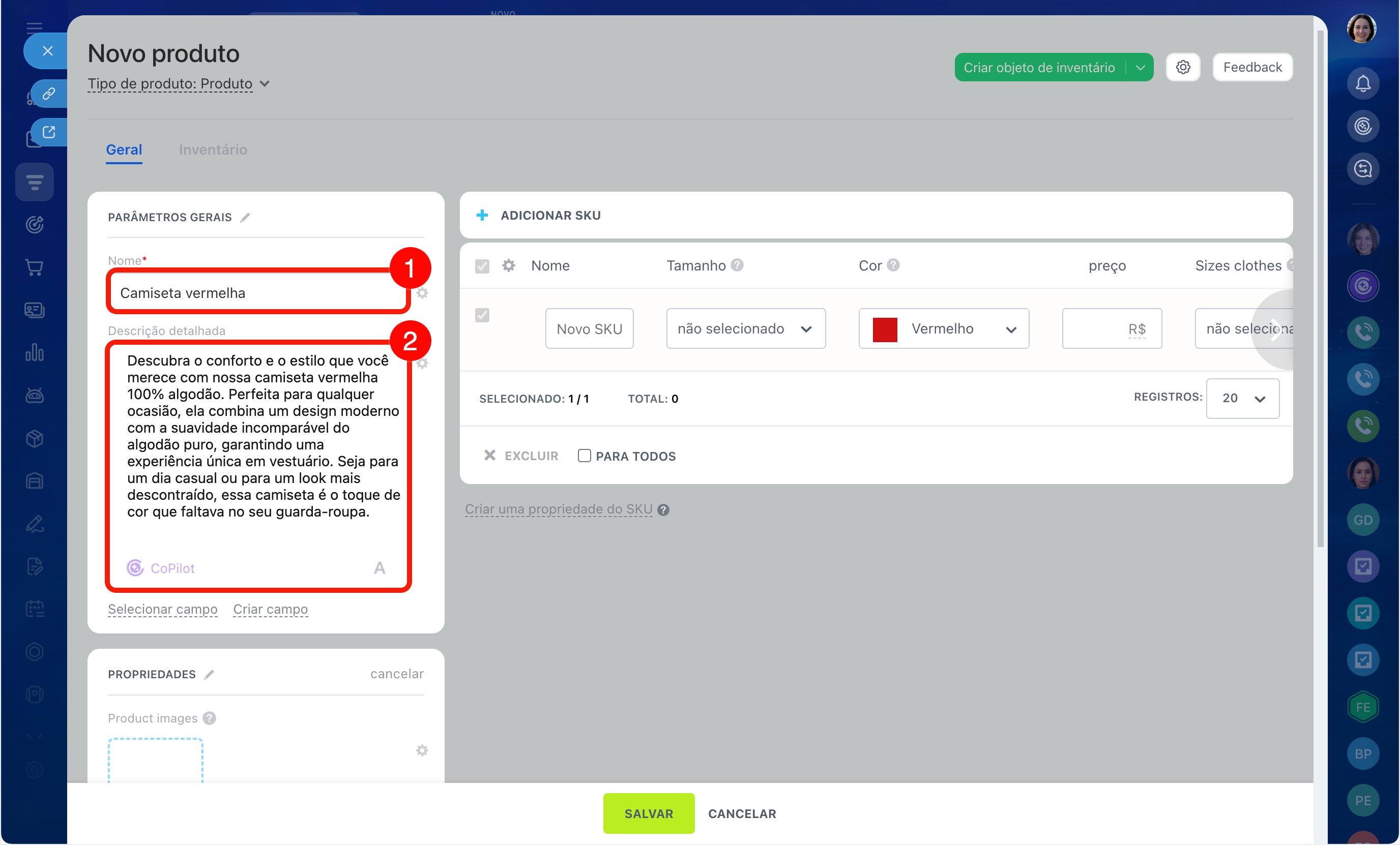1400x845 pixels.
Task: Open settings gear next to Feedback
Action: point(1182,68)
